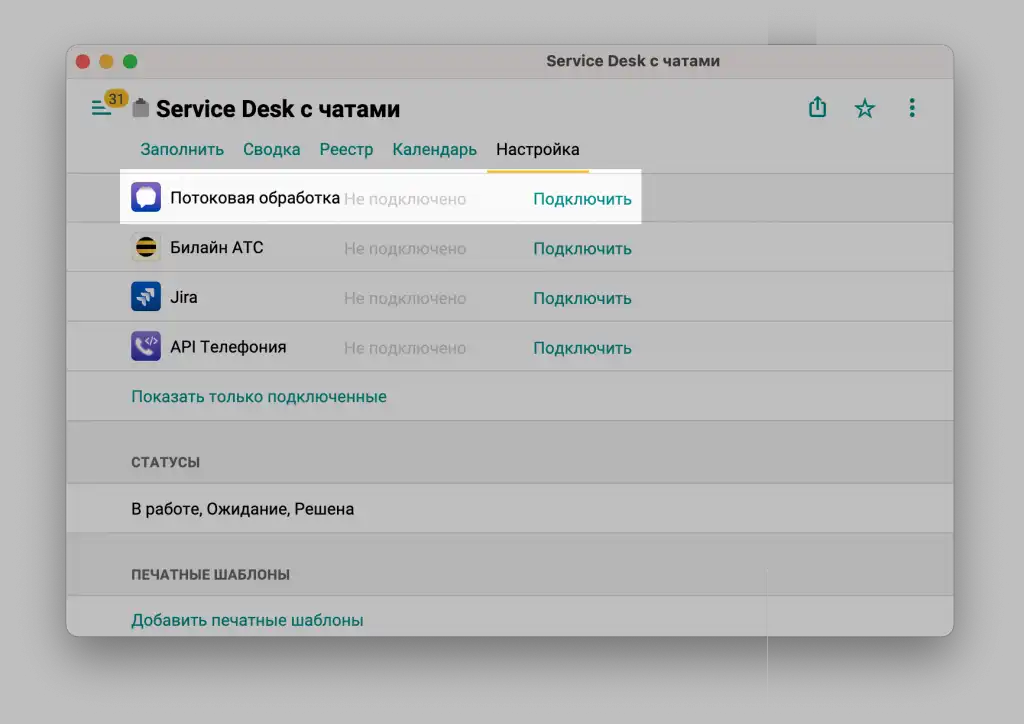Open the three-dot more options menu
The width and height of the screenshot is (1024, 724).
[x=912, y=108]
